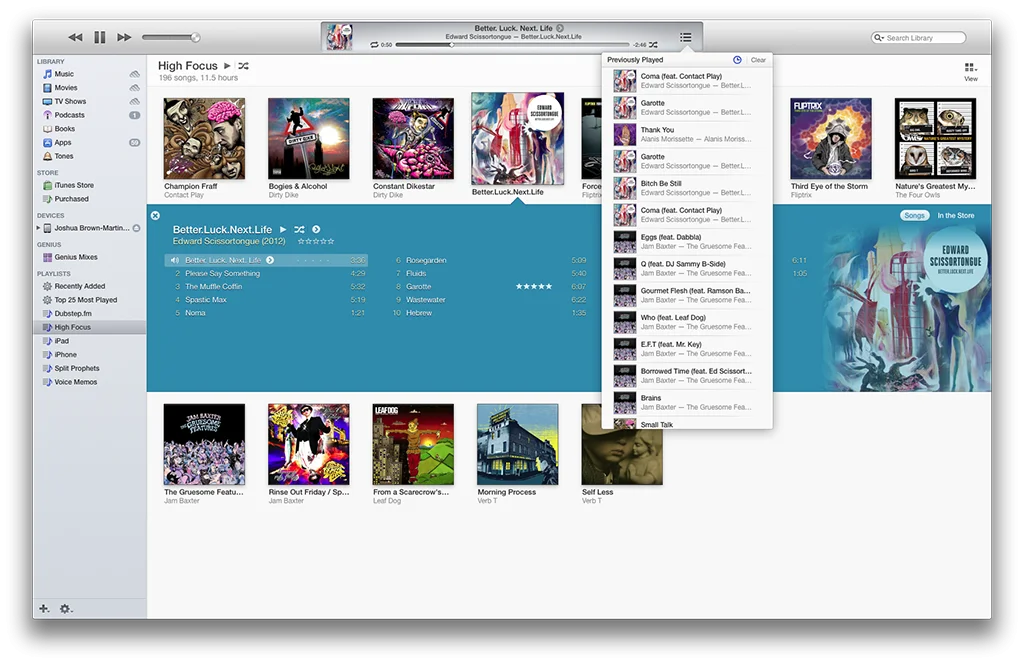Toggle repeat in the now playing display
This screenshot has height=664, width=1024.
pyautogui.click(x=374, y=45)
